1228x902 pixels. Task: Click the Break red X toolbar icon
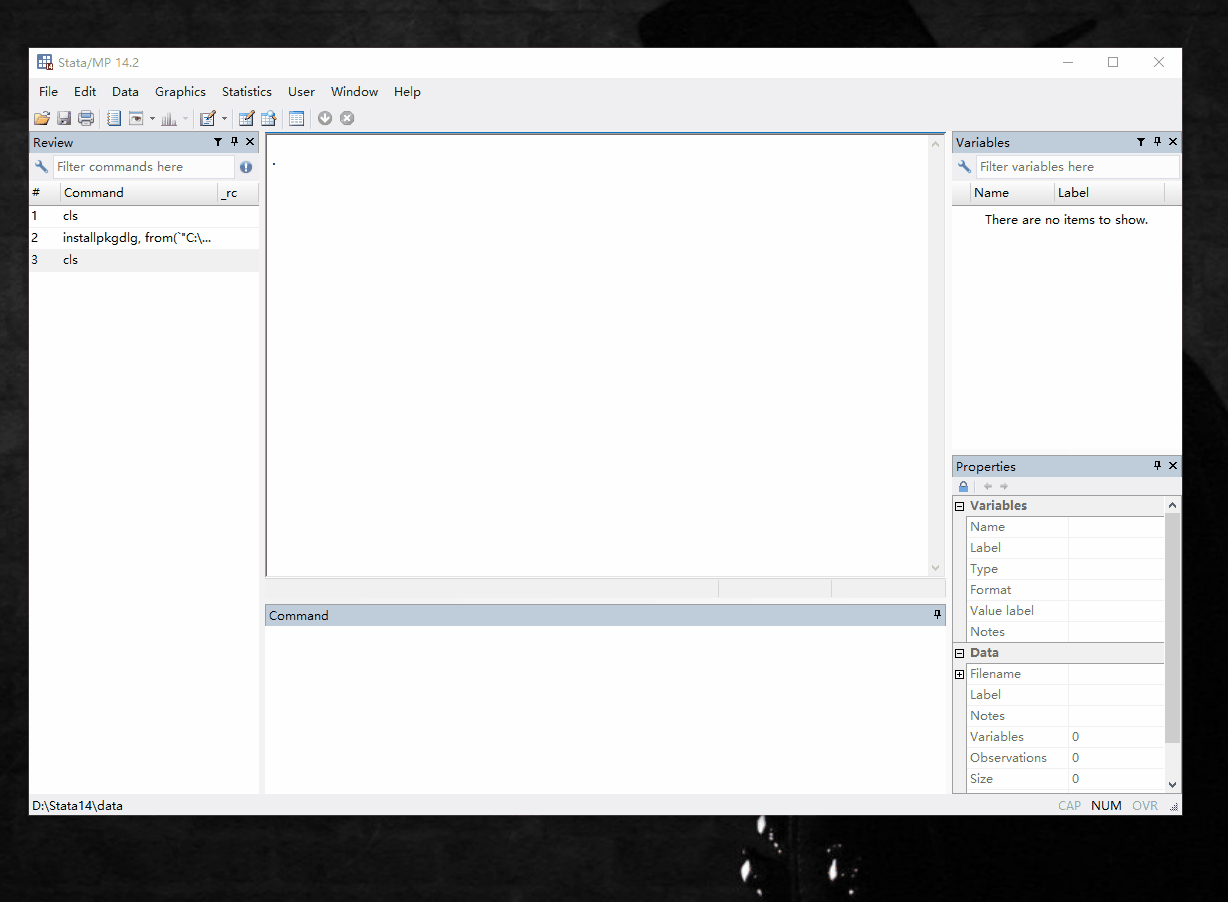pyautogui.click(x=347, y=118)
